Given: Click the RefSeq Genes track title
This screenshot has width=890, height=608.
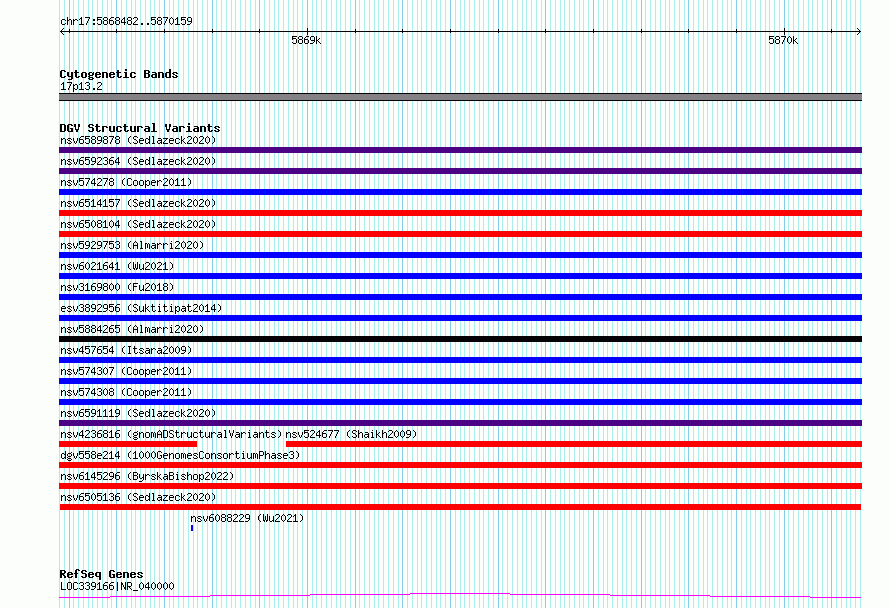Looking at the screenshot, I should click(x=101, y=574).
